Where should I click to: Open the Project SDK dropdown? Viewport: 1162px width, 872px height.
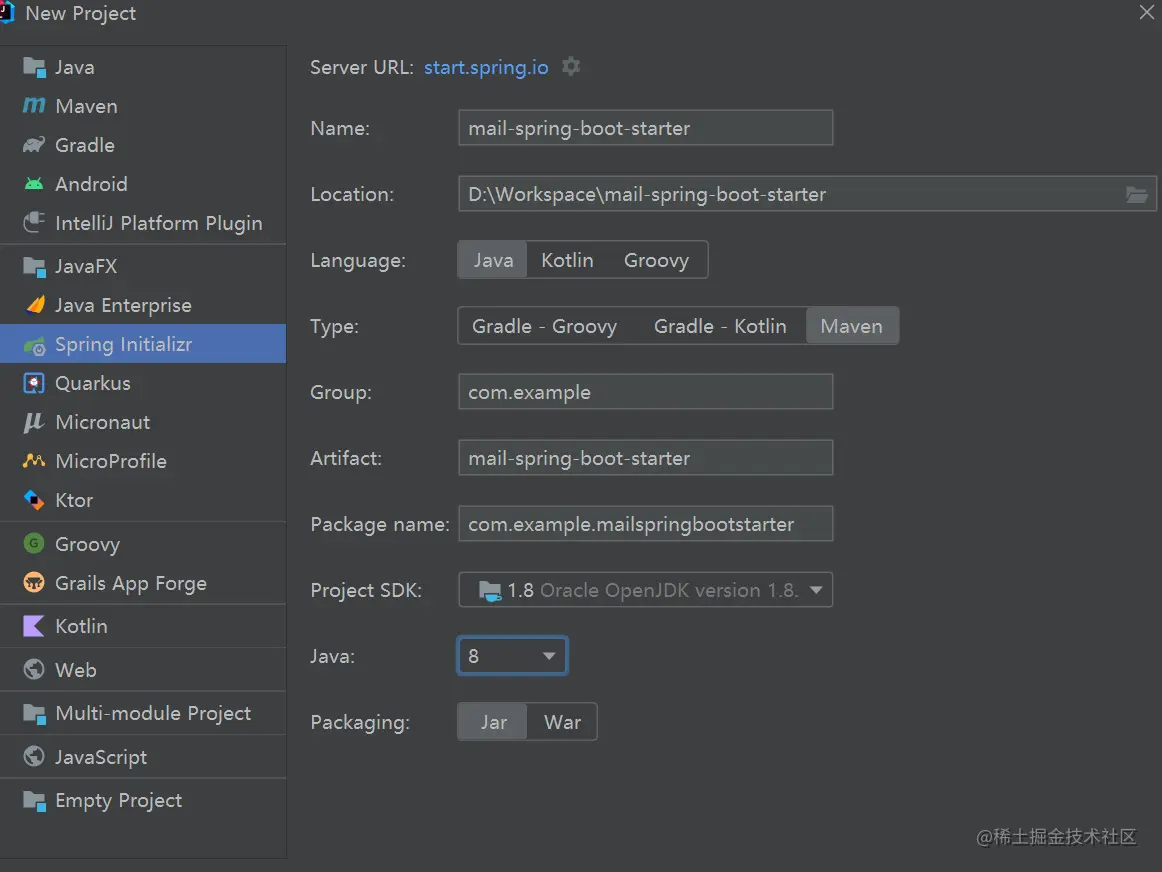point(645,590)
